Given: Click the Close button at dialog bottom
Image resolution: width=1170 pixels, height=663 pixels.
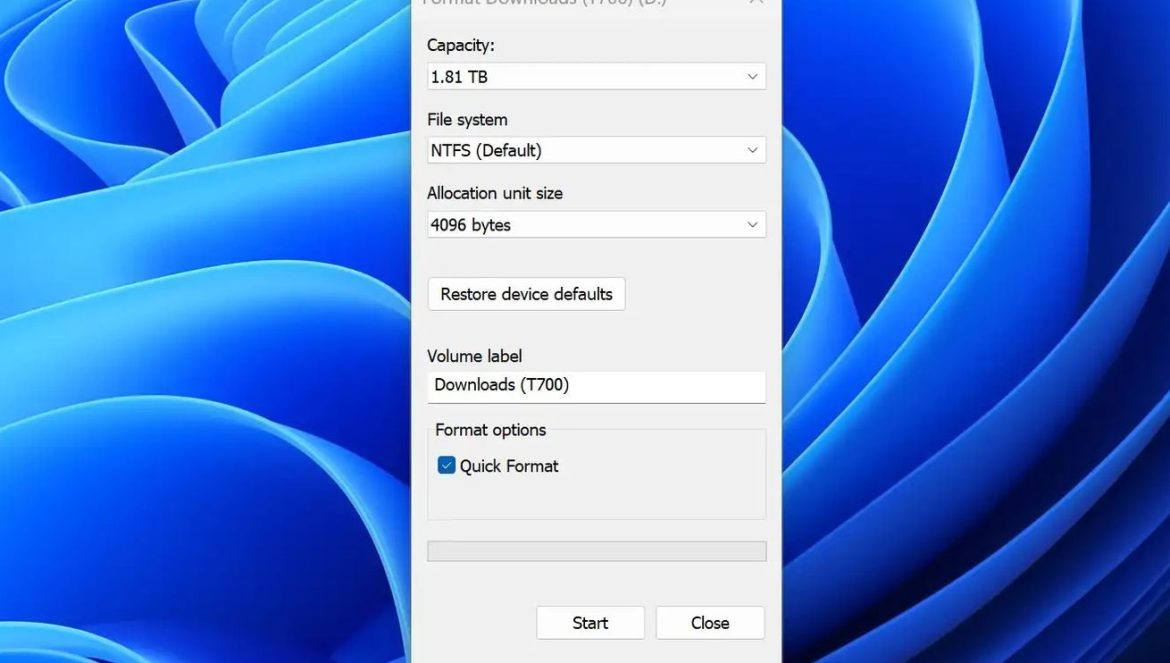Looking at the screenshot, I should click(x=710, y=623).
